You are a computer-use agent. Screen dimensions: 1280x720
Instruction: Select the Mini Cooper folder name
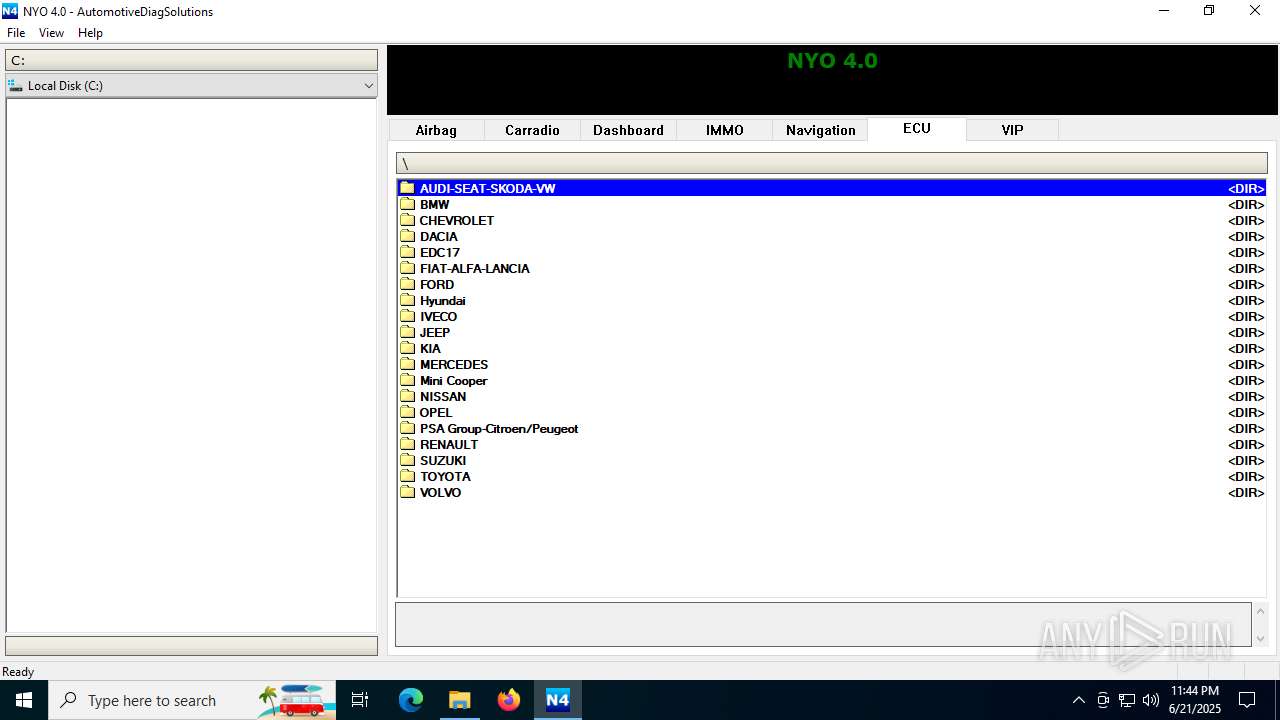pyautogui.click(x=454, y=380)
